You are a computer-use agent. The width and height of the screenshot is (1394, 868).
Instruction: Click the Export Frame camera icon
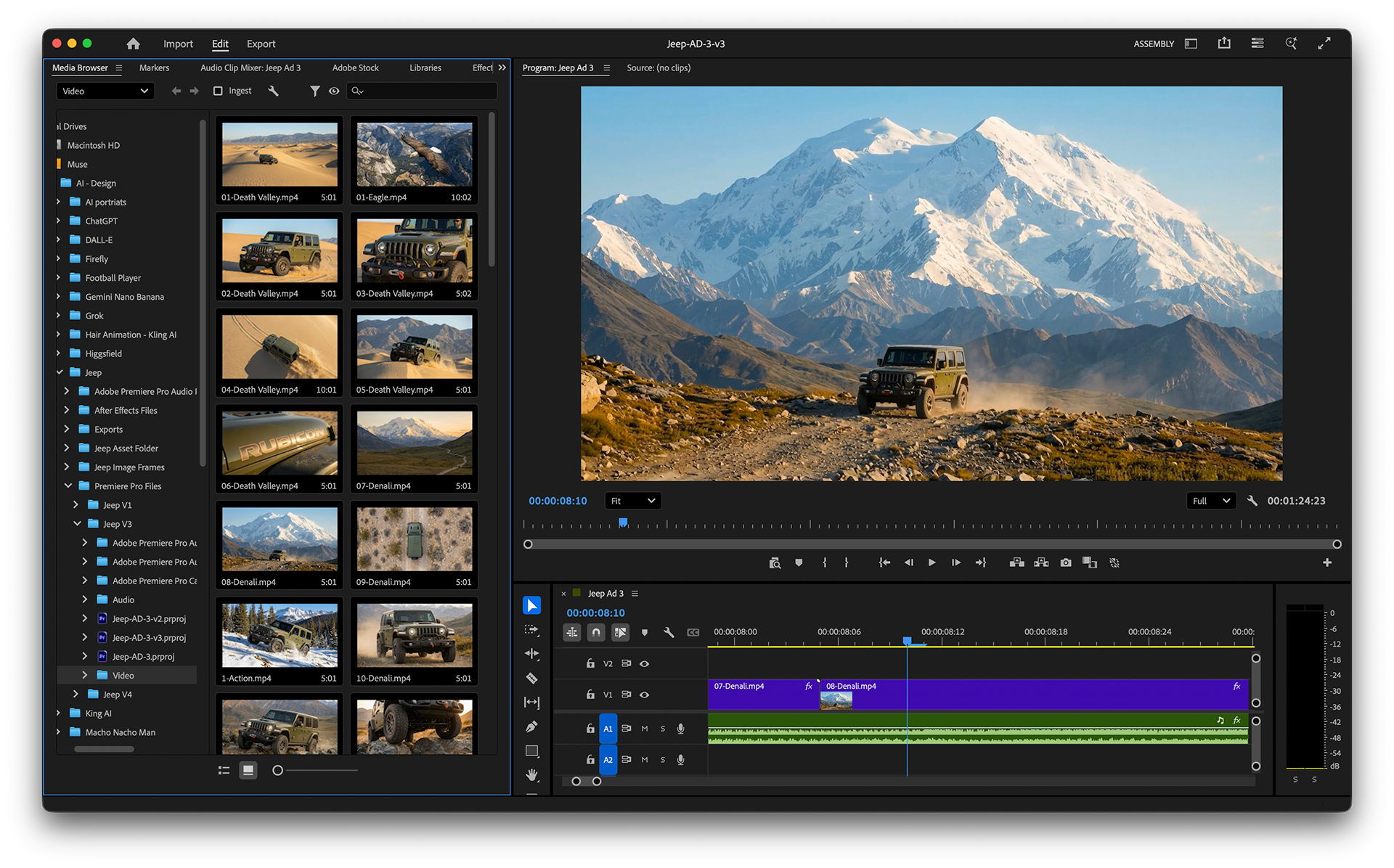tap(1065, 562)
